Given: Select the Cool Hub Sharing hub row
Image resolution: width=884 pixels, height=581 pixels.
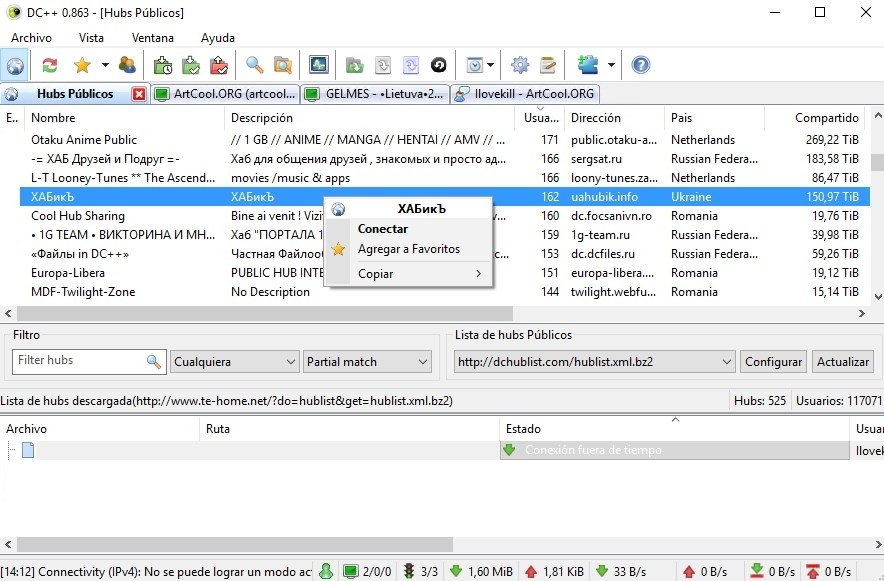Looking at the screenshot, I should click(445, 216).
